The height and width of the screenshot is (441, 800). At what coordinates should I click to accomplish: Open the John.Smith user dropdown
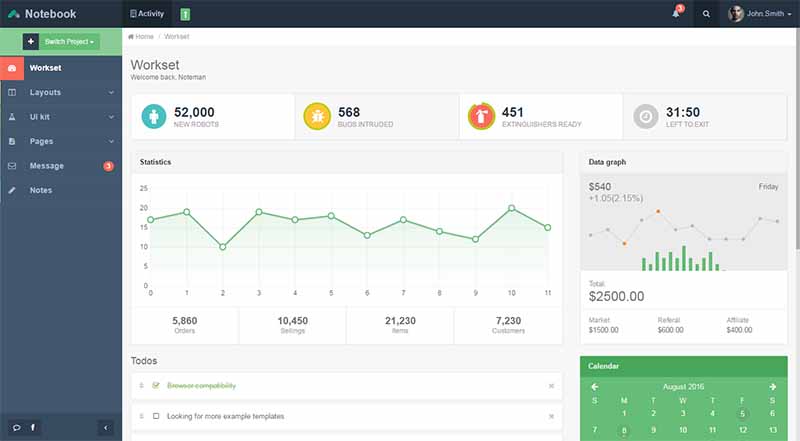pos(761,14)
